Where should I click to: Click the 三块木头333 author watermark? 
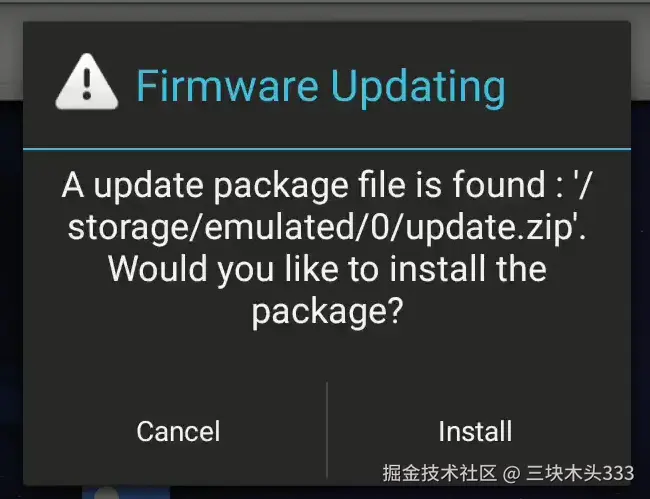(580, 473)
